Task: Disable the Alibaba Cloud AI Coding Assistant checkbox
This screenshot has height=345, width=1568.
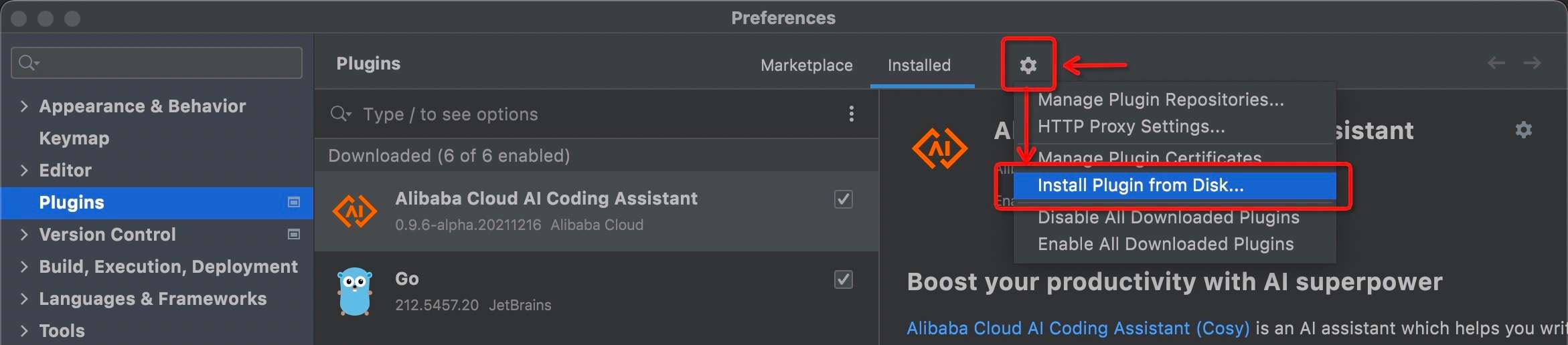Action: pyautogui.click(x=843, y=199)
